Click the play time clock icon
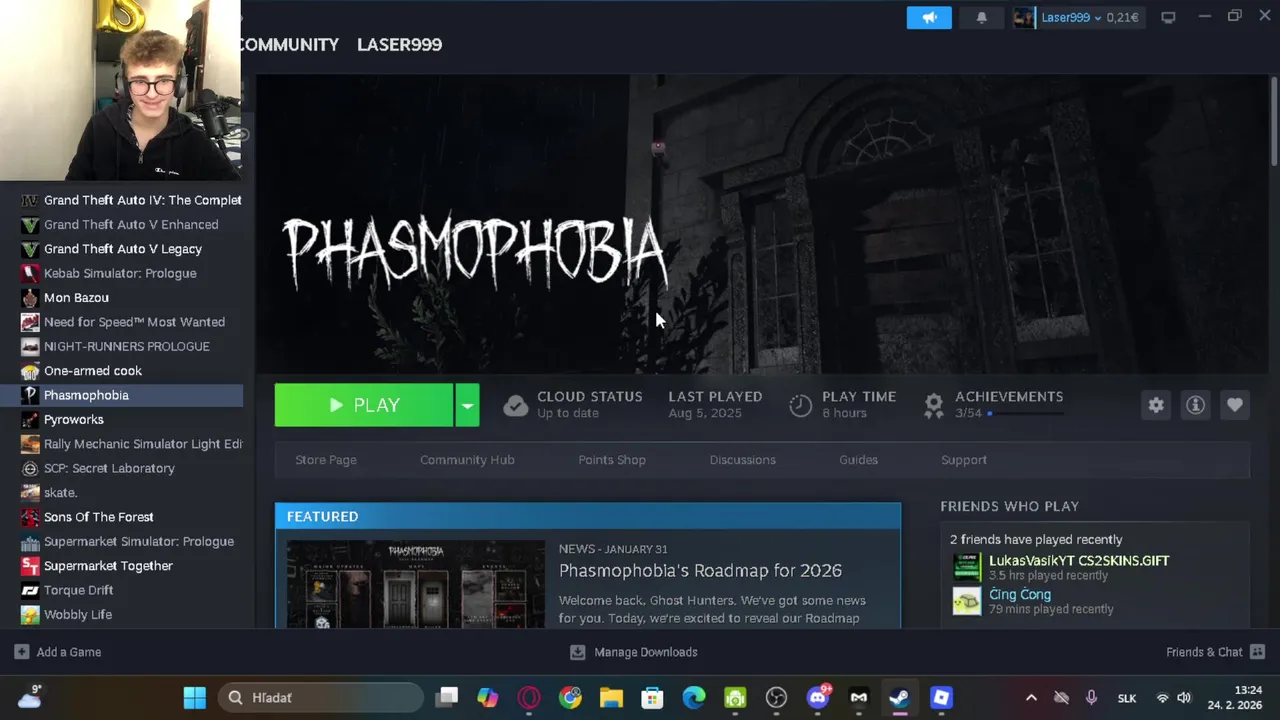This screenshot has width=1280, height=720. [x=800, y=405]
